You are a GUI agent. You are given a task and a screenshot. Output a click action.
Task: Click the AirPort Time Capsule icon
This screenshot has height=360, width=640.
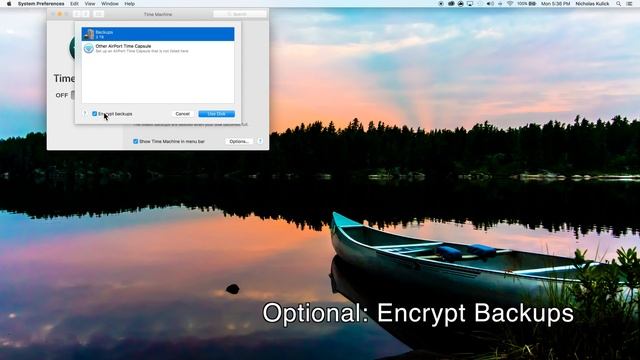click(89, 49)
